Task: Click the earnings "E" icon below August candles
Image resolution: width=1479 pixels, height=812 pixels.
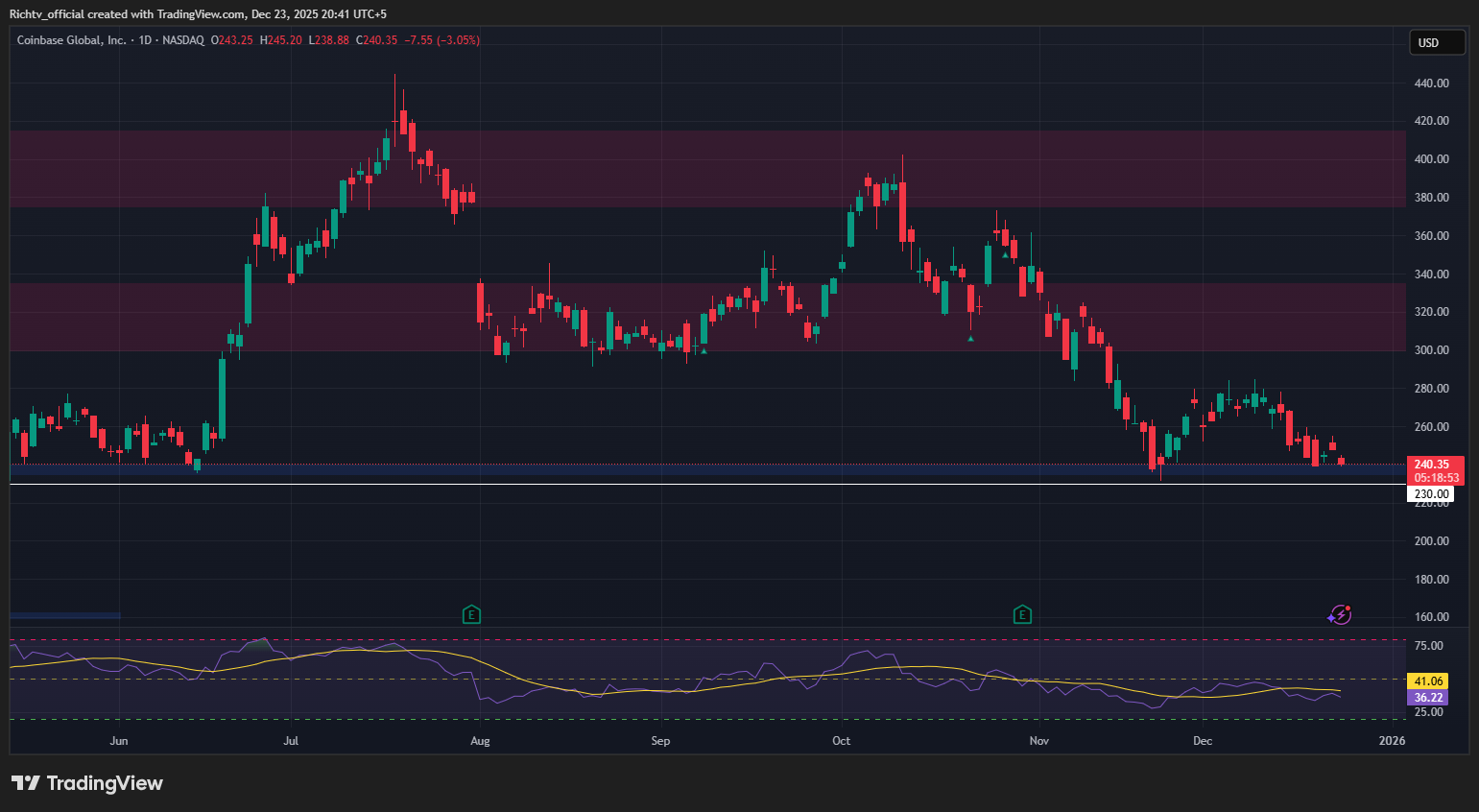Action: (471, 613)
